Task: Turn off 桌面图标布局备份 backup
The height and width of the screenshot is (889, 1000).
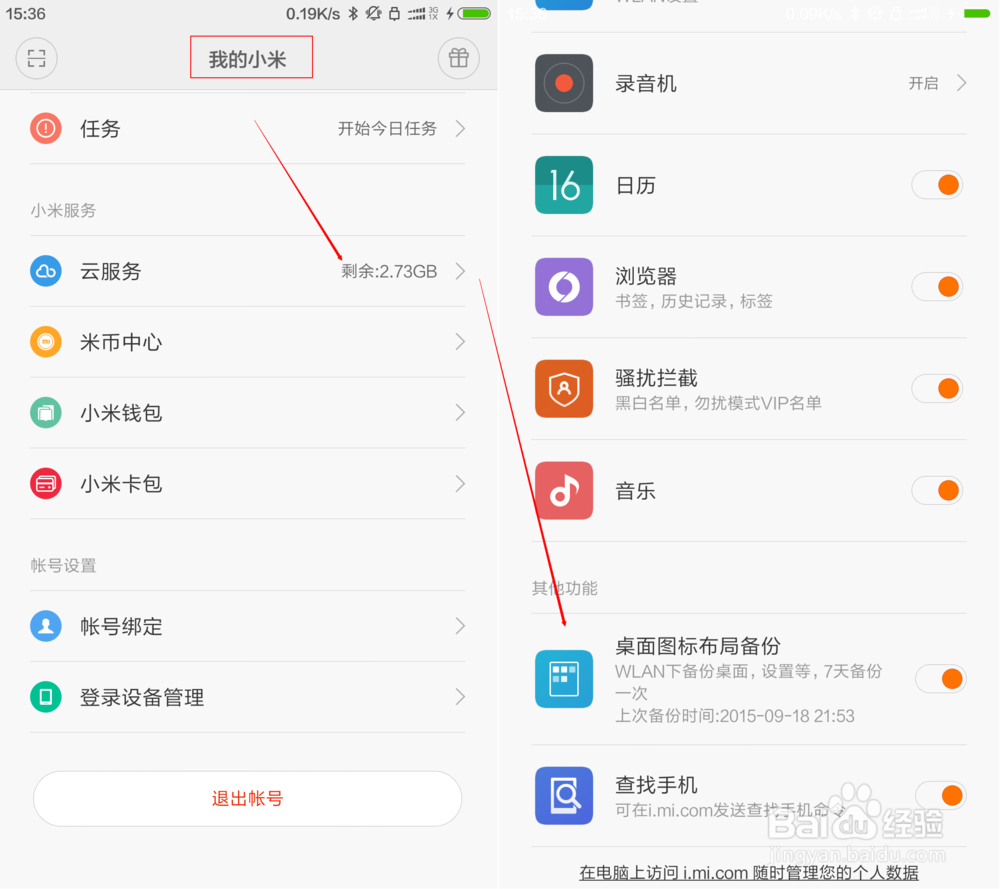Action: [x=941, y=679]
